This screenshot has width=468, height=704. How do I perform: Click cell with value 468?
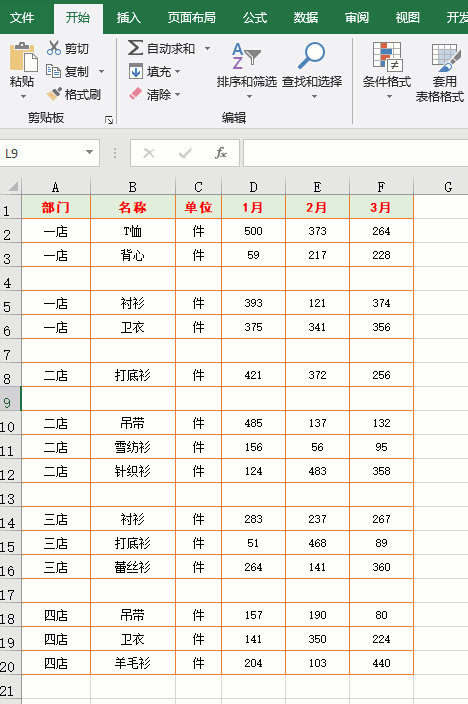[317, 543]
